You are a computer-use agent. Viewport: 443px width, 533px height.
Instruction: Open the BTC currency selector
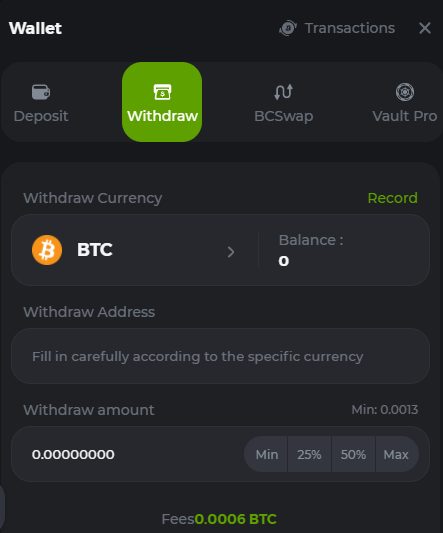point(134,250)
